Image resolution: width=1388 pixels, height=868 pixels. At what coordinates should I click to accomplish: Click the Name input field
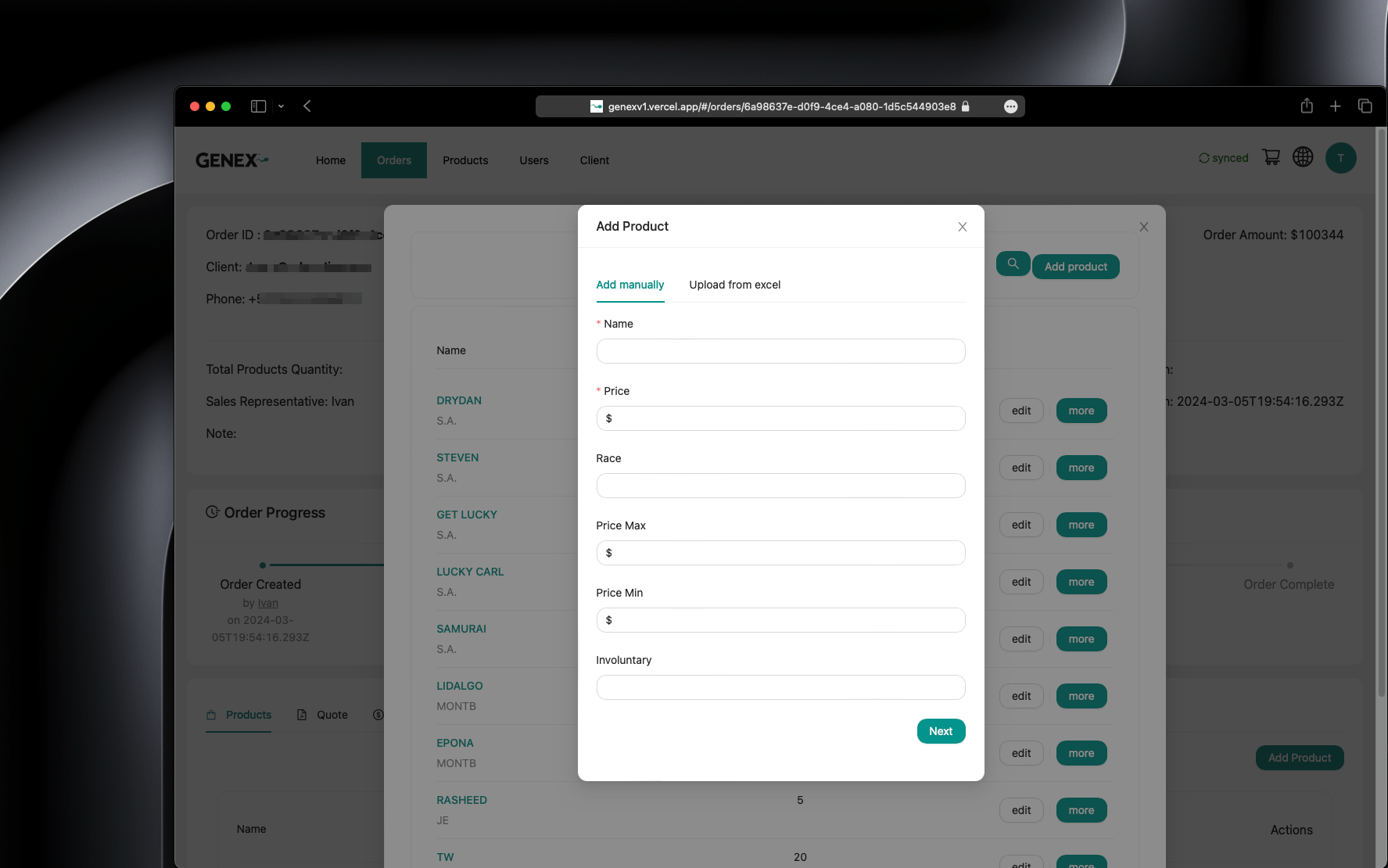(780, 351)
